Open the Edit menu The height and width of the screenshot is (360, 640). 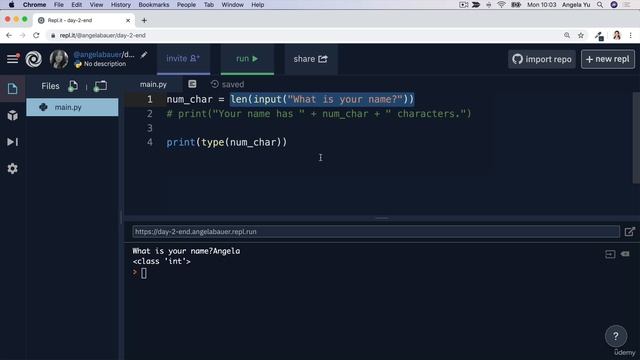pos(76,5)
